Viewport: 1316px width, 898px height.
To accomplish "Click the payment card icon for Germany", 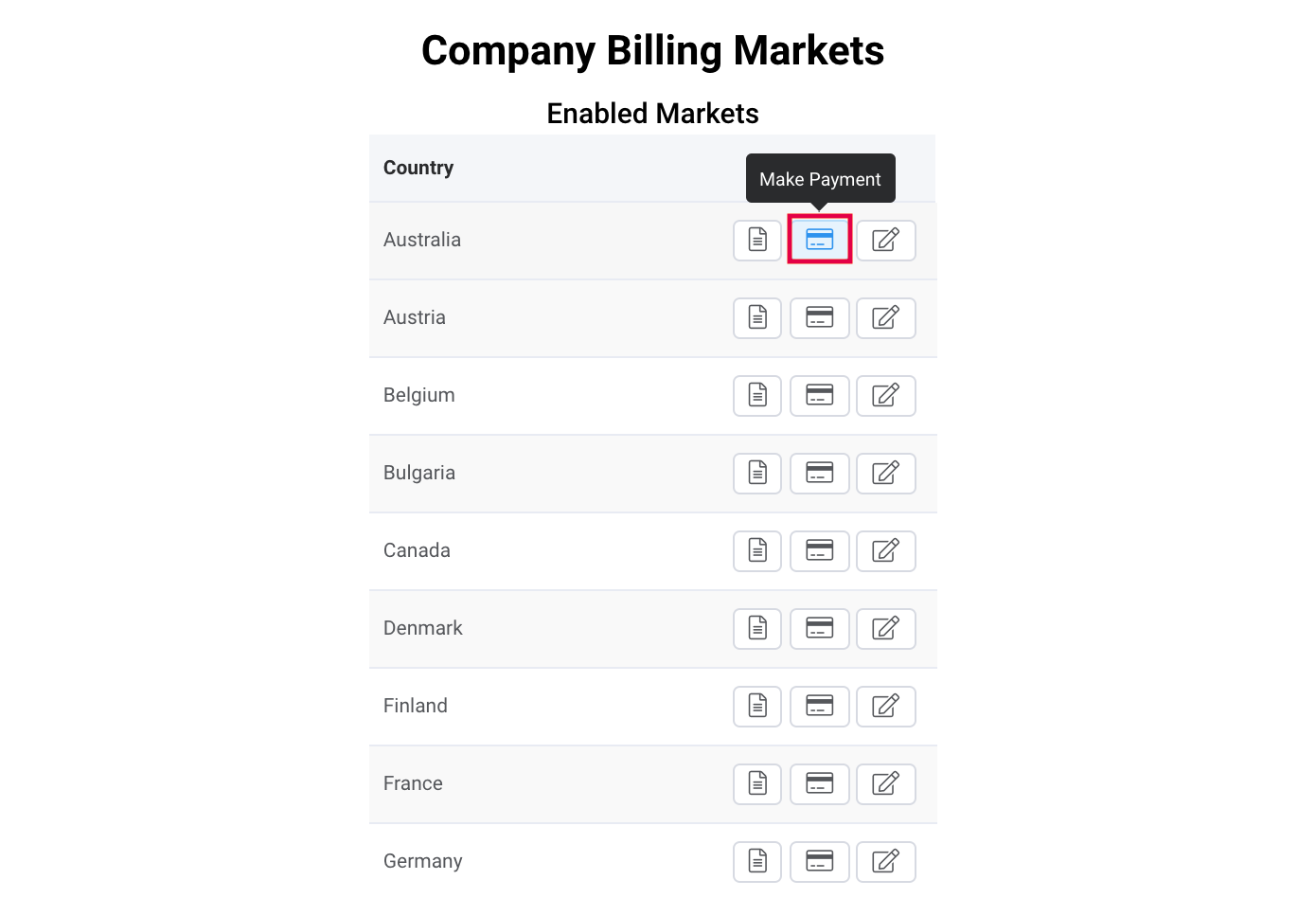I will coord(820,861).
